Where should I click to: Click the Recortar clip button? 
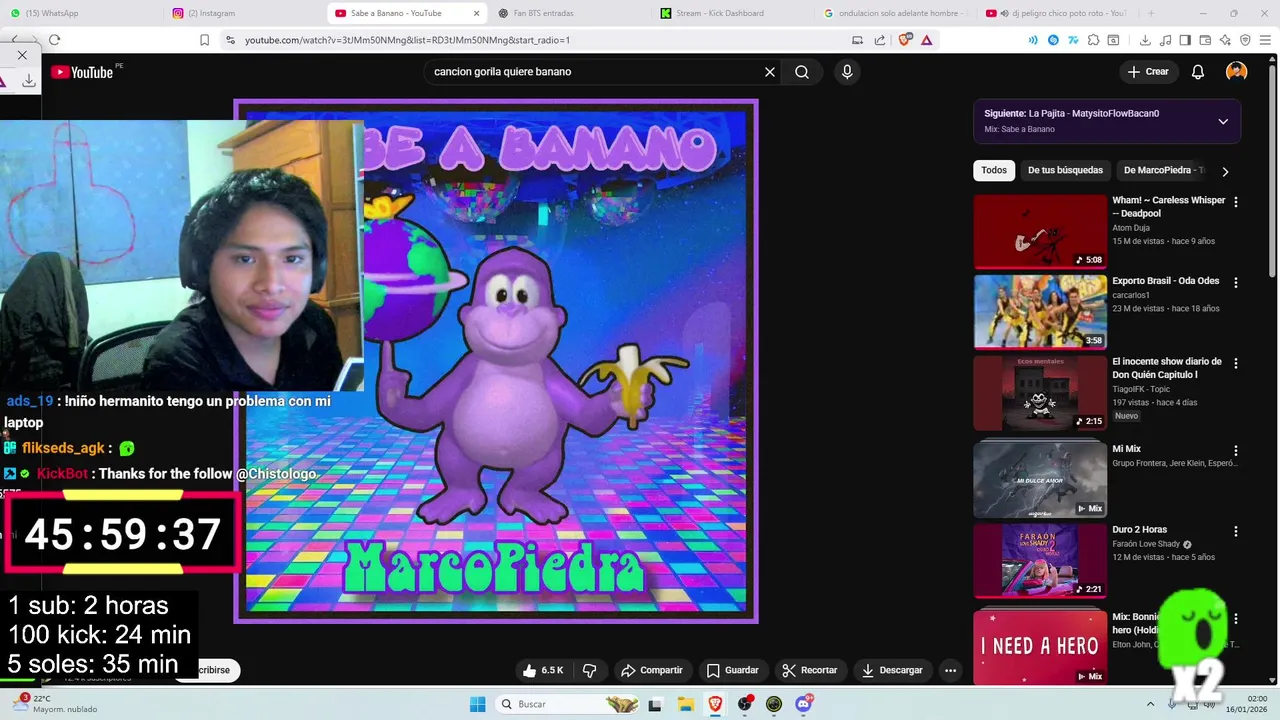[810, 670]
